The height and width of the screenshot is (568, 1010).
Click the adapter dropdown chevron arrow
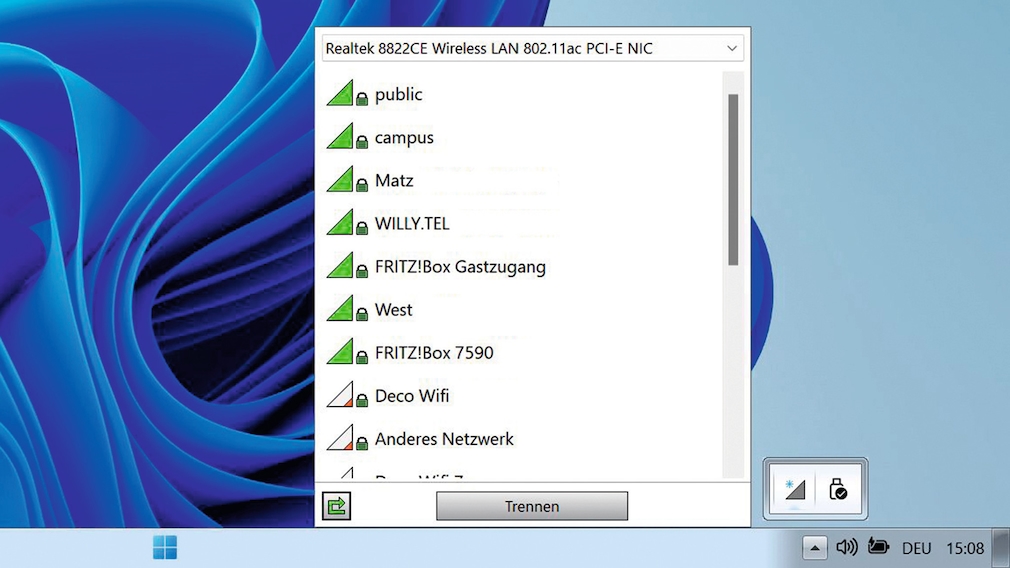click(x=732, y=48)
